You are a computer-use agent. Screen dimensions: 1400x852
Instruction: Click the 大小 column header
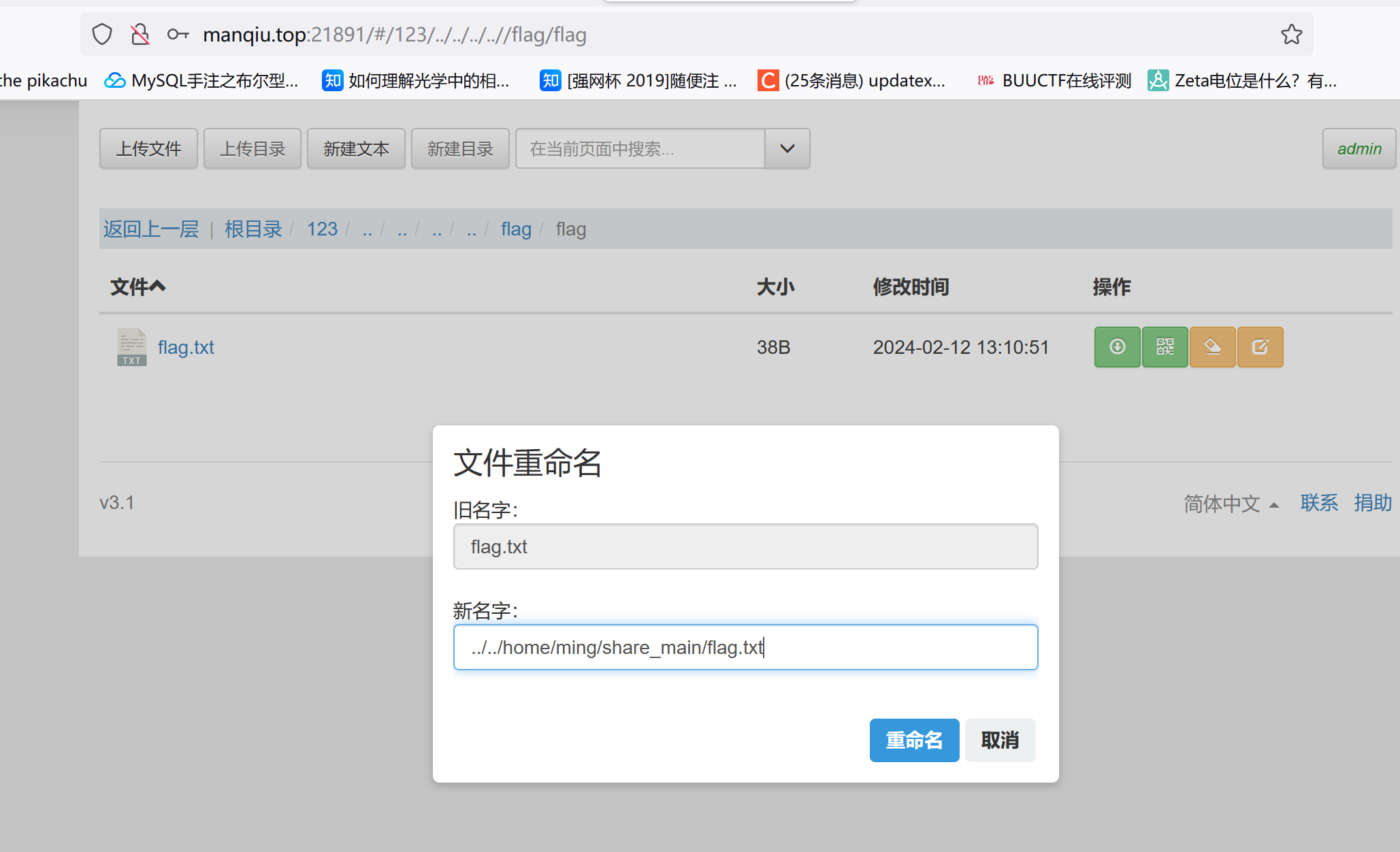pyautogui.click(x=776, y=286)
